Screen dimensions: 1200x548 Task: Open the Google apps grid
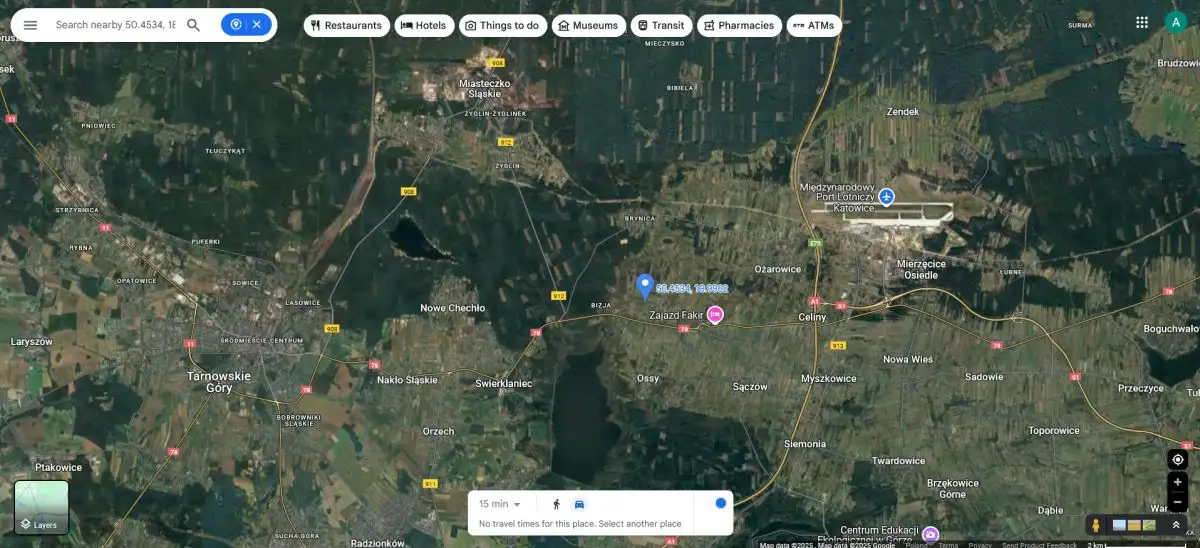coord(1142,22)
